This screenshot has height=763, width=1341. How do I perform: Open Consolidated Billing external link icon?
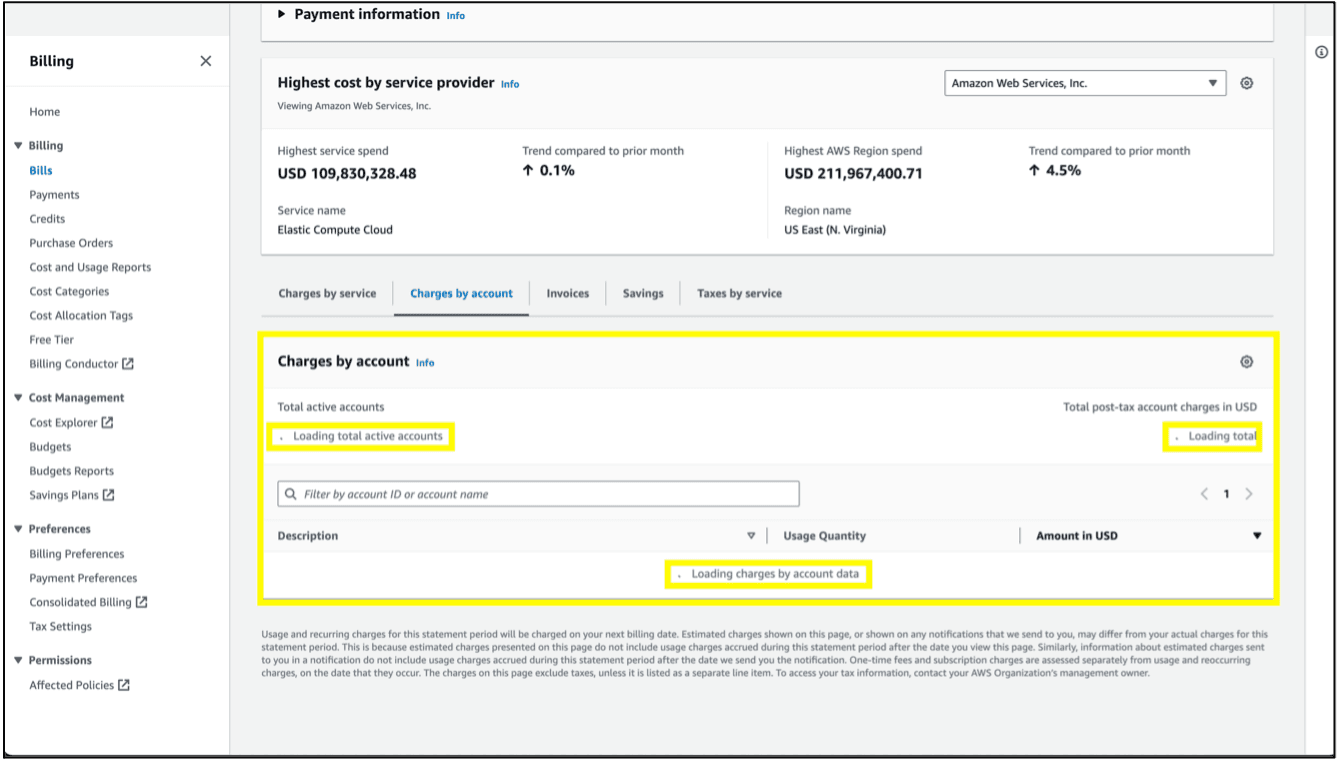point(142,602)
